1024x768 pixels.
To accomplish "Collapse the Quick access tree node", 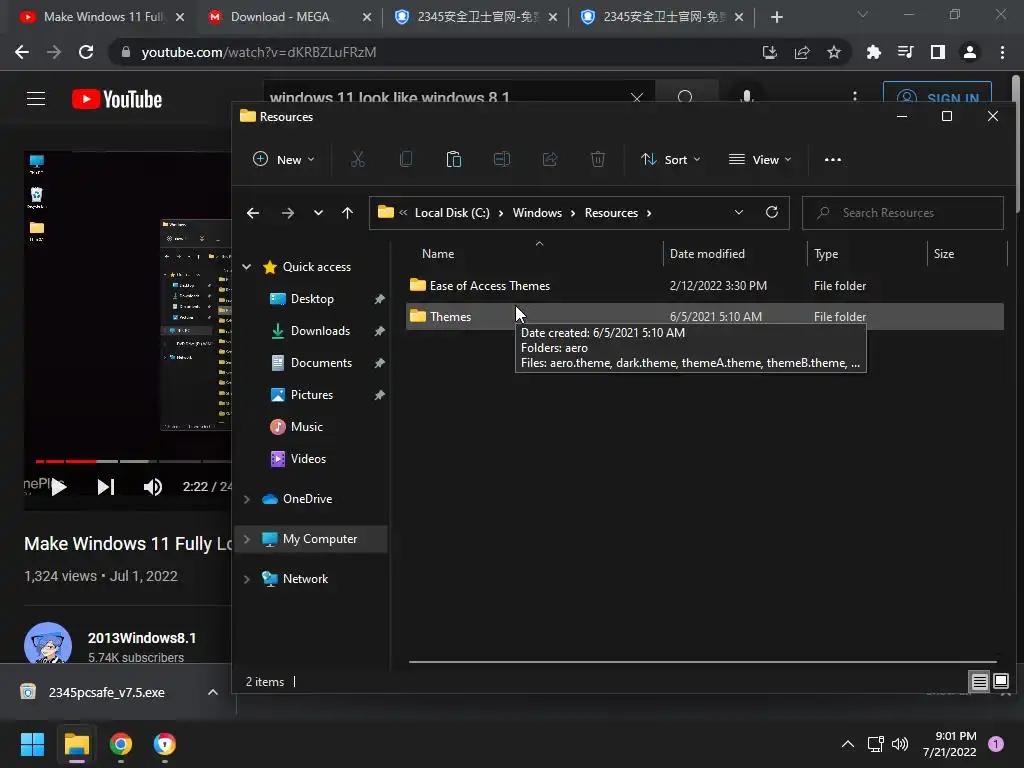I will pyautogui.click(x=247, y=266).
